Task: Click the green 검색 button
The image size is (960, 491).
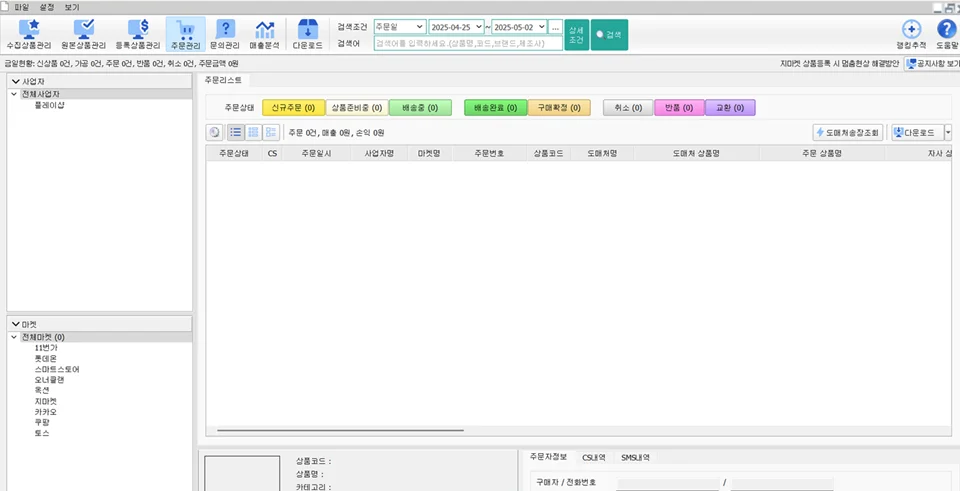Action: tap(609, 35)
